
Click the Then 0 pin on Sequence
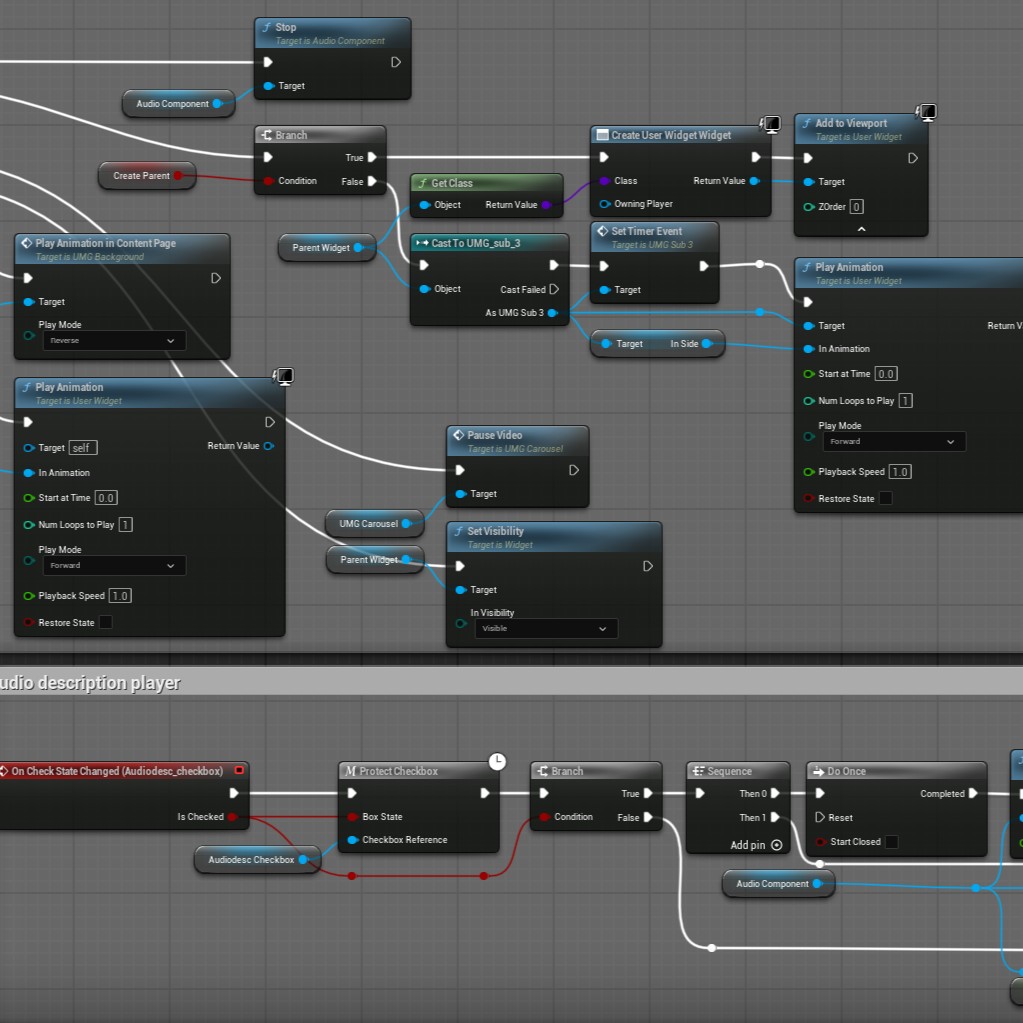pyautogui.click(x=775, y=793)
